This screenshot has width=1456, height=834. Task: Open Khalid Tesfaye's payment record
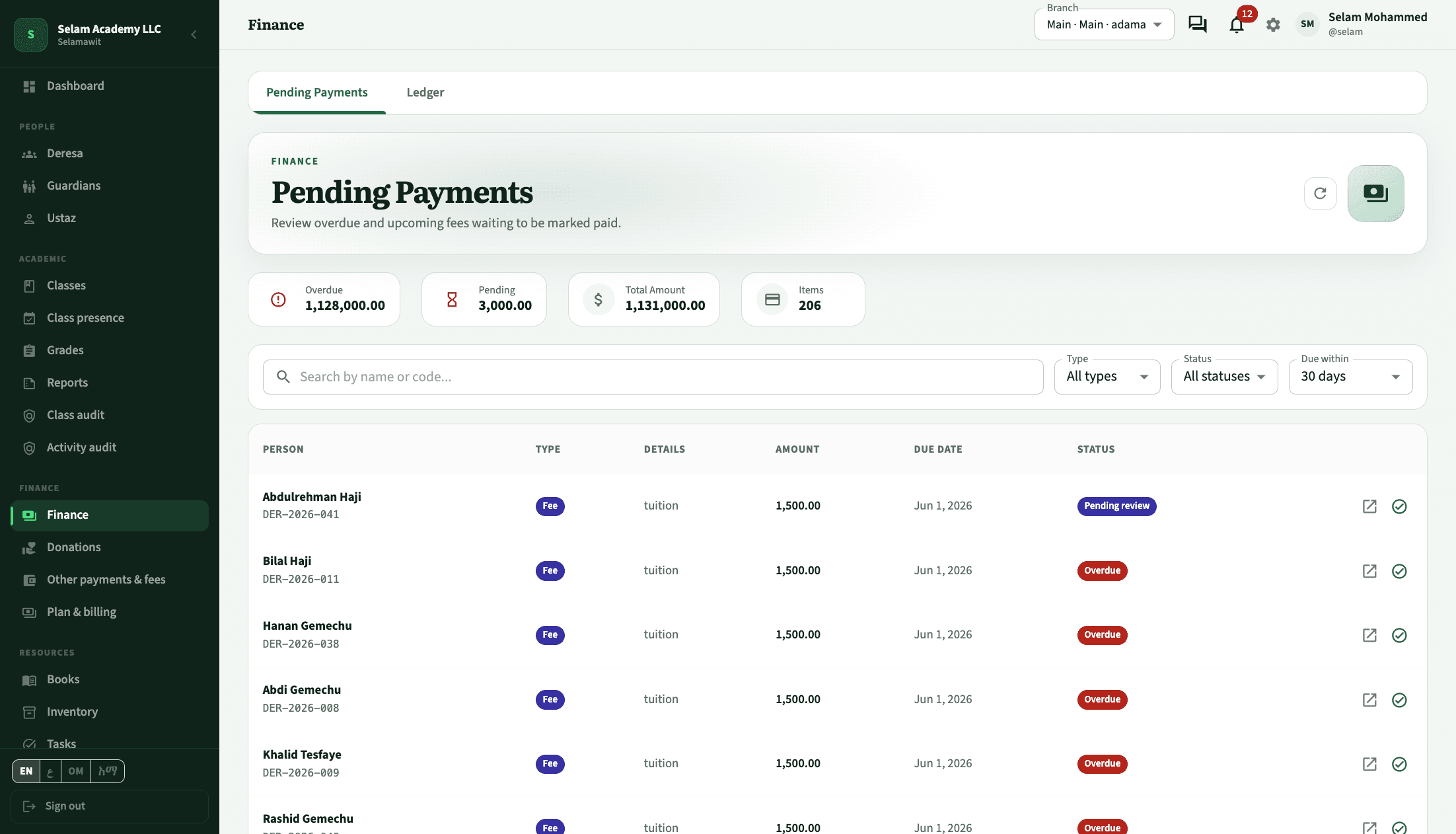click(x=1369, y=764)
